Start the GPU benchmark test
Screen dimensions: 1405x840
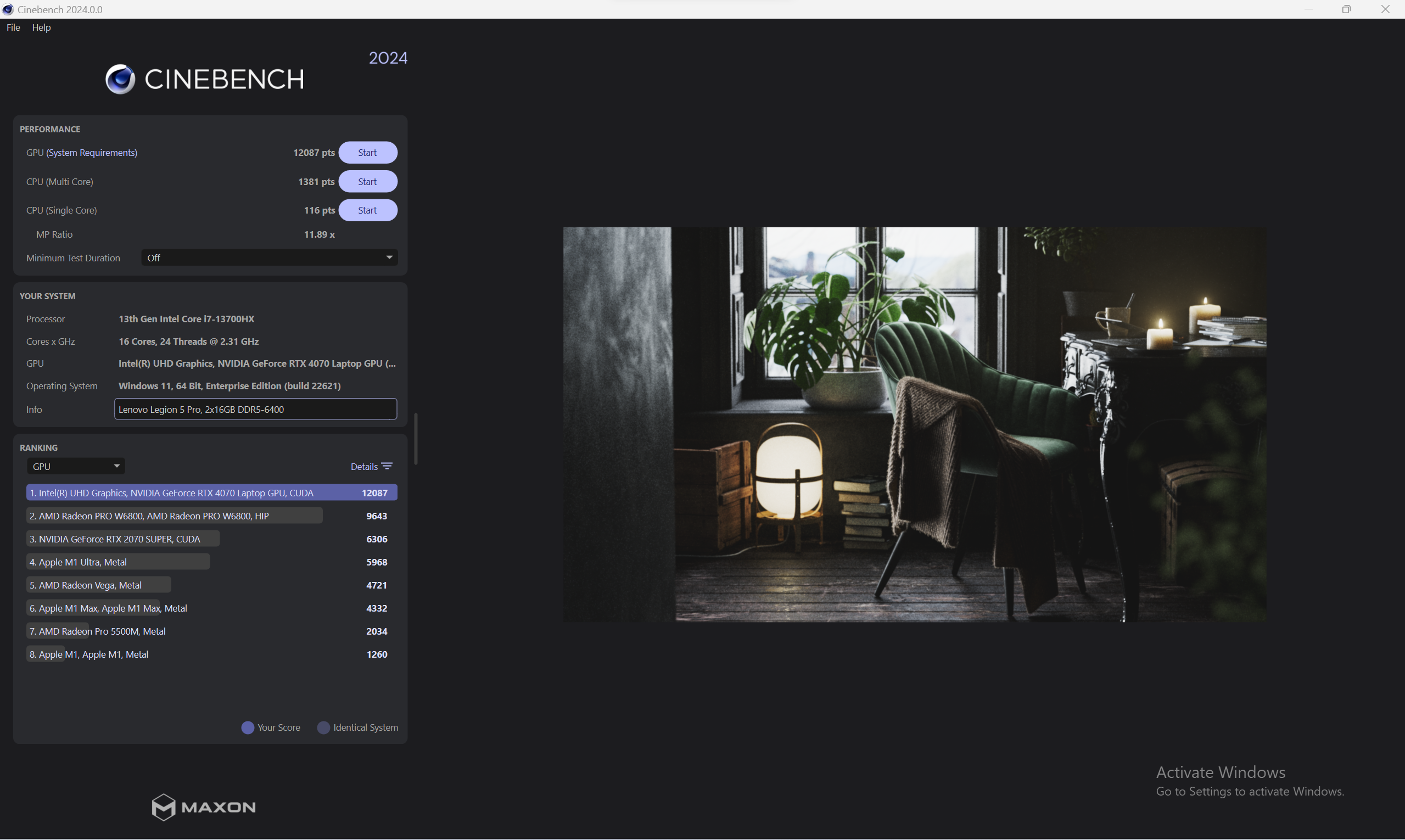(x=367, y=153)
